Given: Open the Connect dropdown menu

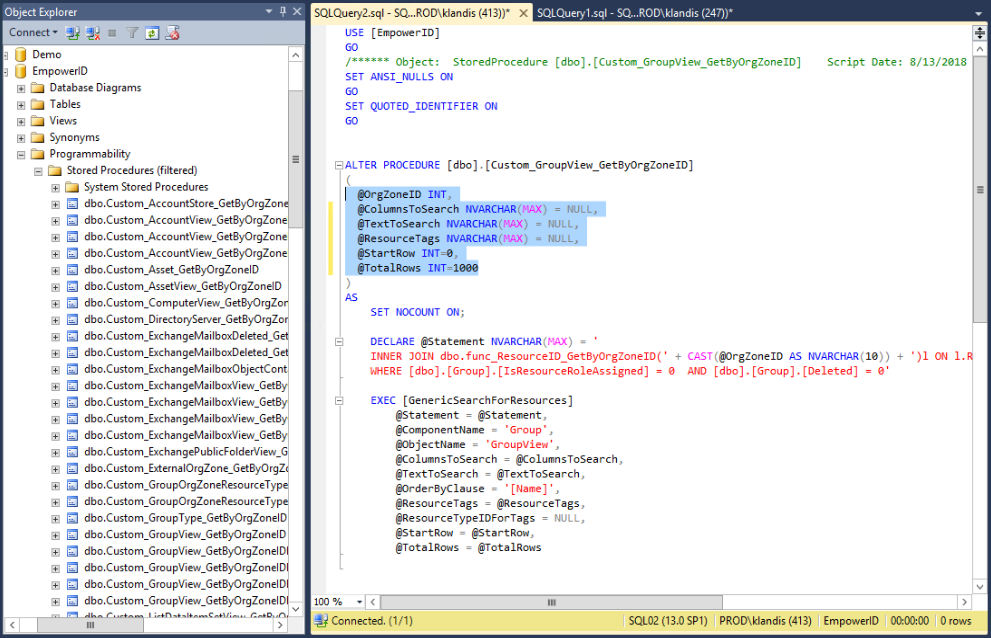Looking at the screenshot, I should point(33,32).
